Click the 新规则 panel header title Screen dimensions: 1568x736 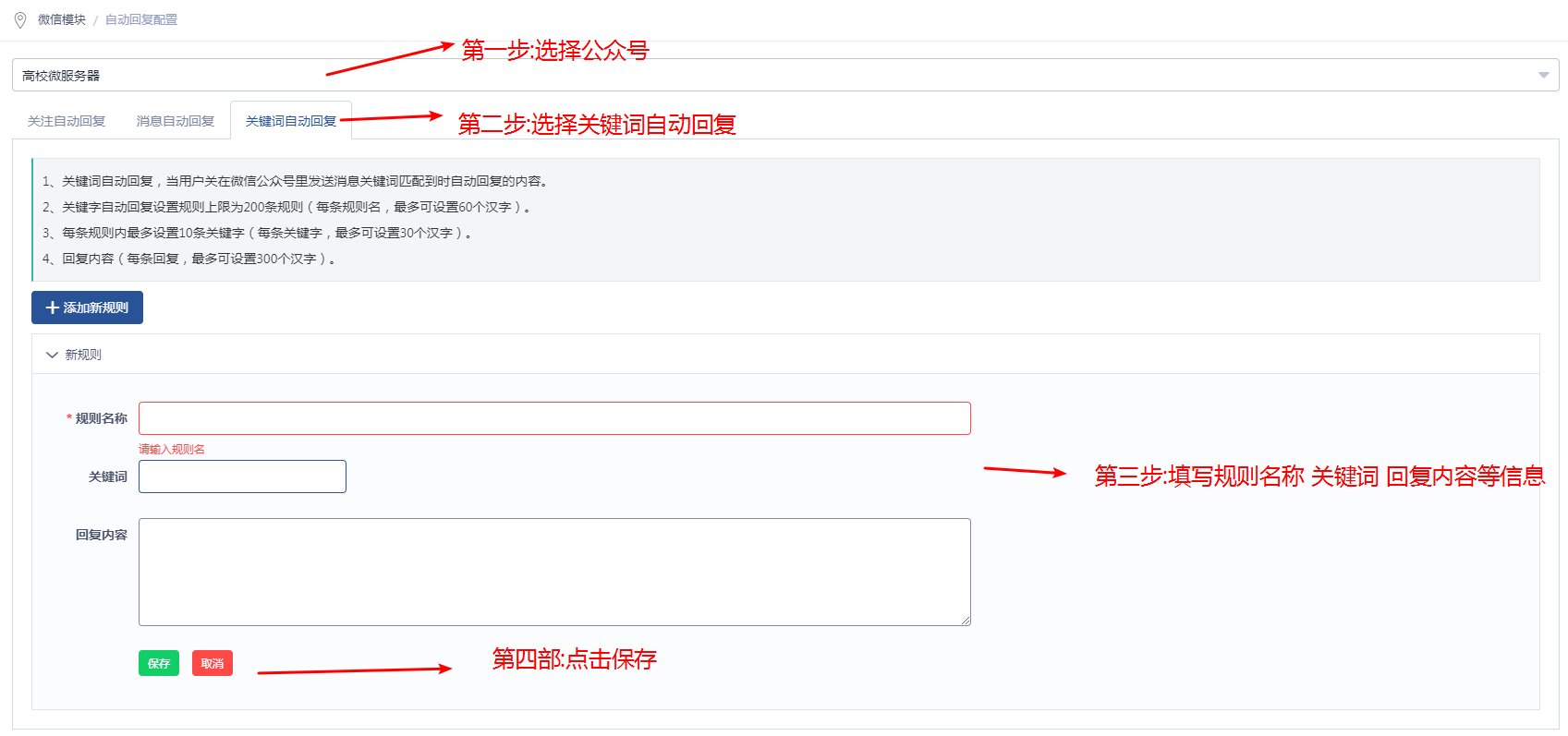click(x=83, y=355)
